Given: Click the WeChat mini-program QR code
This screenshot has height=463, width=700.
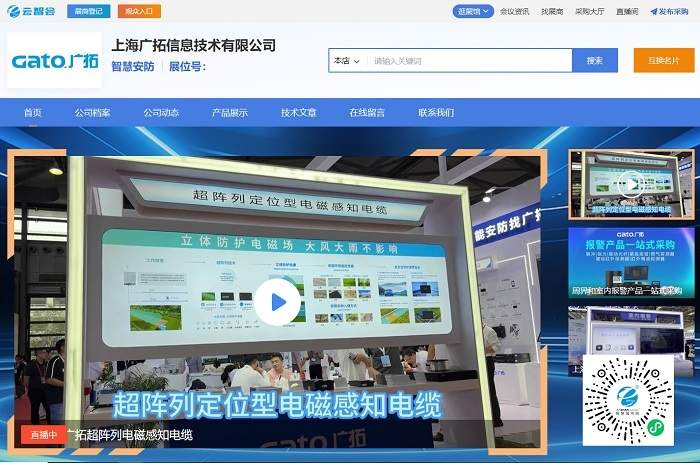Looking at the screenshot, I should click(628, 400).
